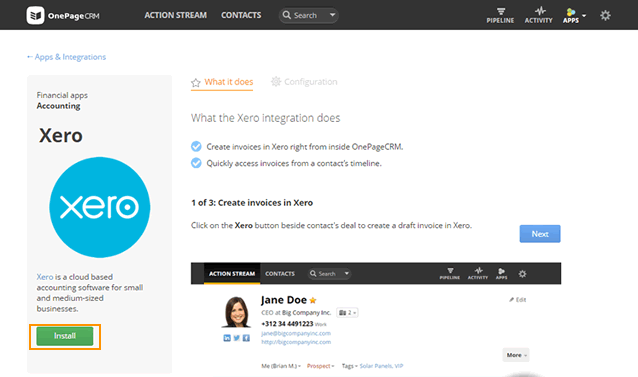
Task: Click the Jane Doe name heading
Action: (284, 300)
